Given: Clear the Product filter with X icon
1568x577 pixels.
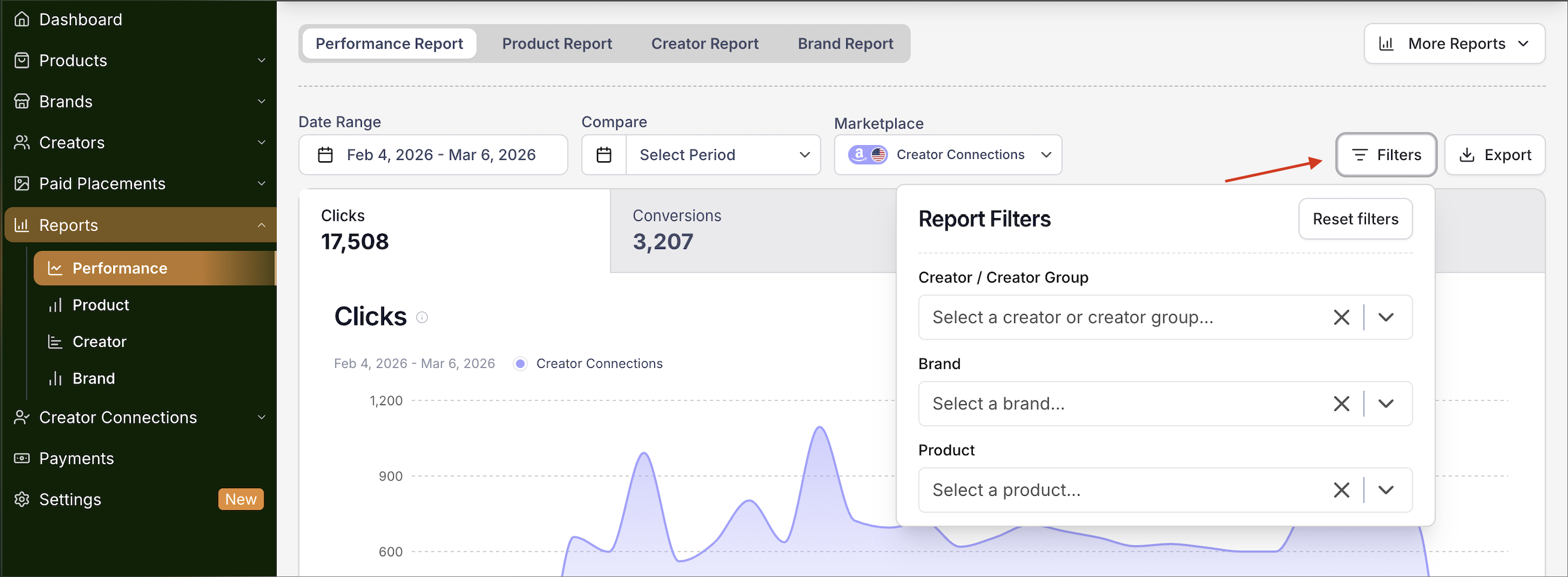Looking at the screenshot, I should [1341, 490].
